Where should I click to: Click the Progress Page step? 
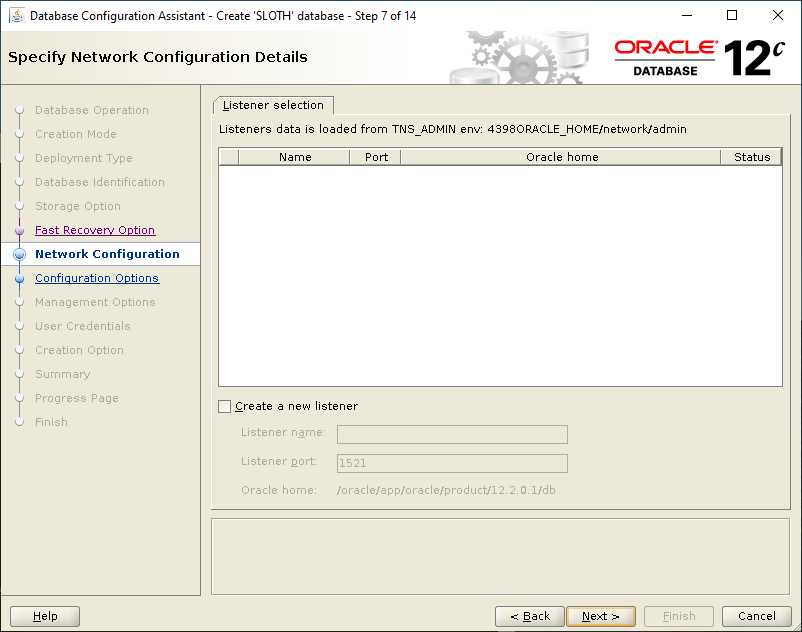(x=77, y=398)
